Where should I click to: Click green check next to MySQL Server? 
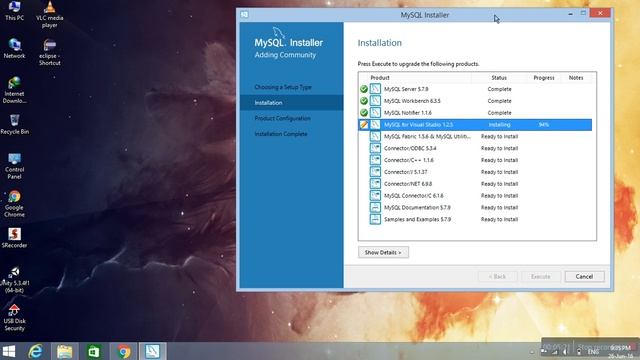(x=364, y=89)
